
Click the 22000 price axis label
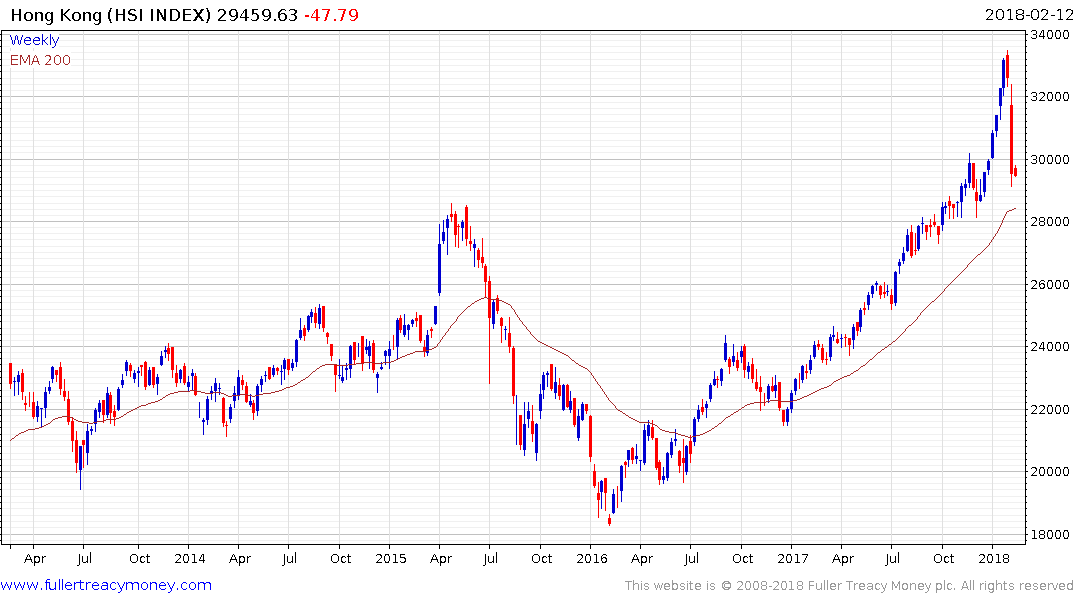(1050, 409)
